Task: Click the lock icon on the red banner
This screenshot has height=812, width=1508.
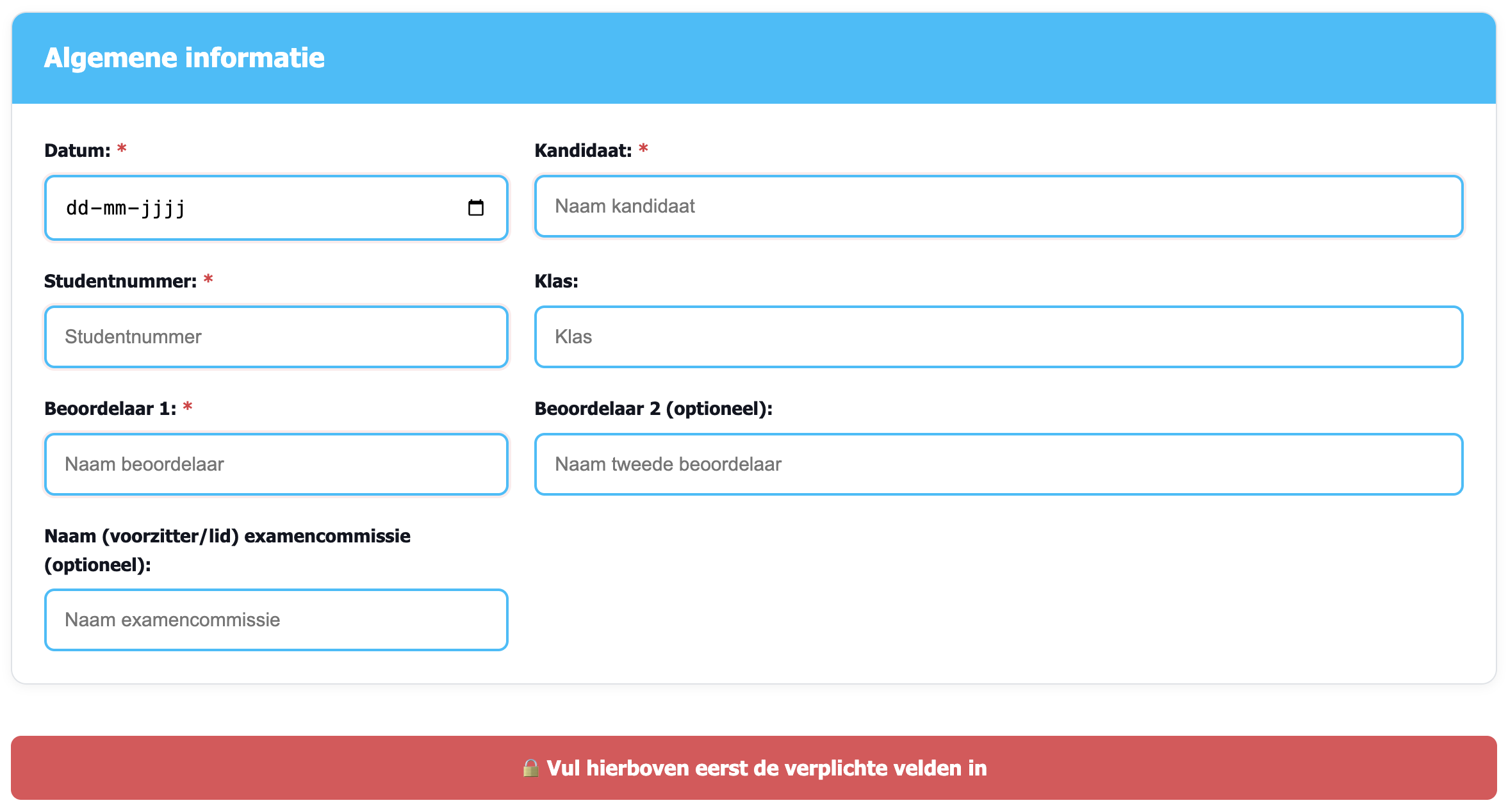Action: click(x=530, y=768)
